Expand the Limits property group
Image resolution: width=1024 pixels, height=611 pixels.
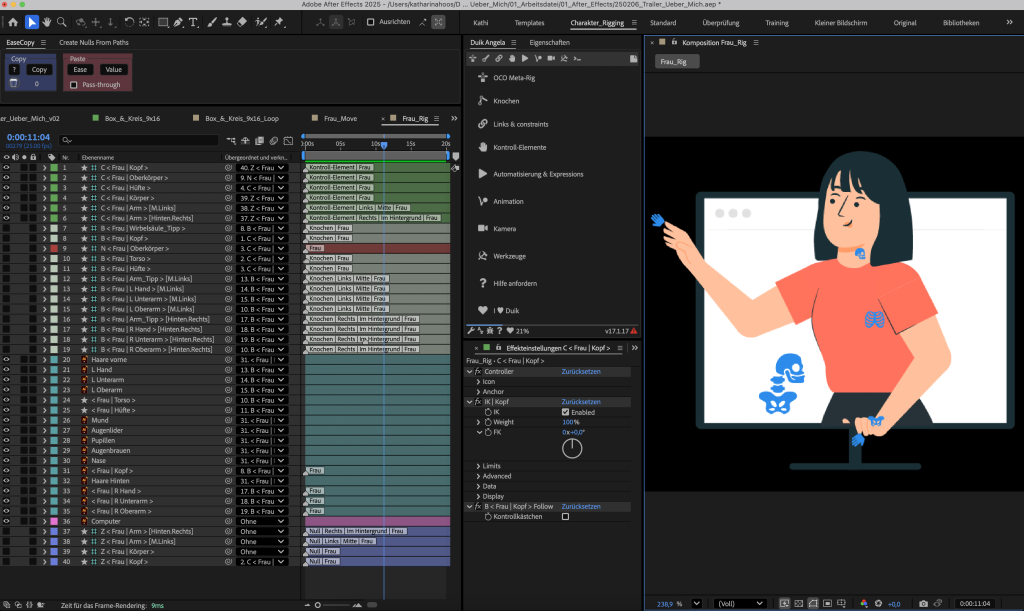point(478,465)
